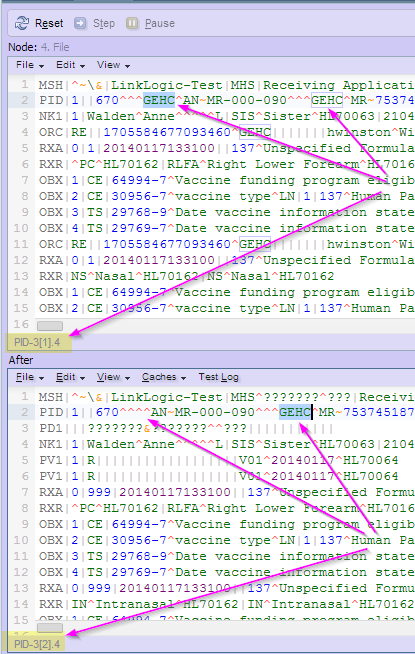415x654 pixels.
Task: Click highlighted GEHC in top PID line
Action: (159, 101)
